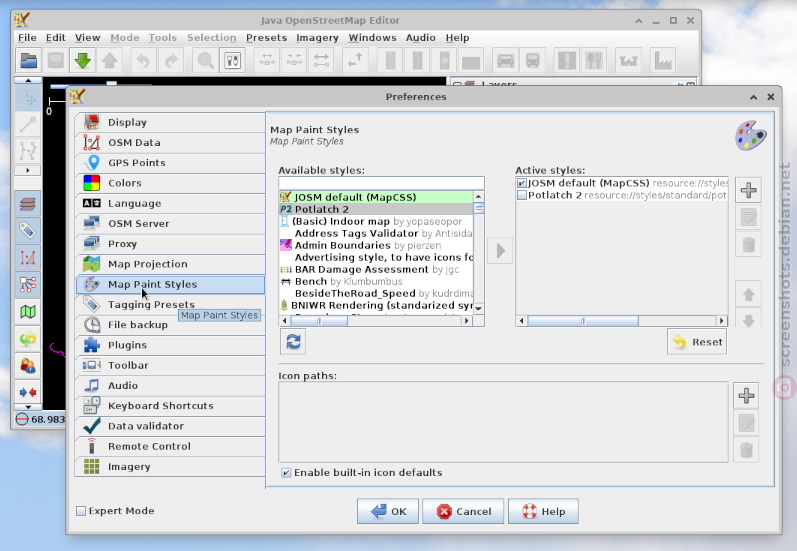Screen dimensions: 797x551
Task: Click the authors people icon in left sidebar
Action: pos(27,365)
